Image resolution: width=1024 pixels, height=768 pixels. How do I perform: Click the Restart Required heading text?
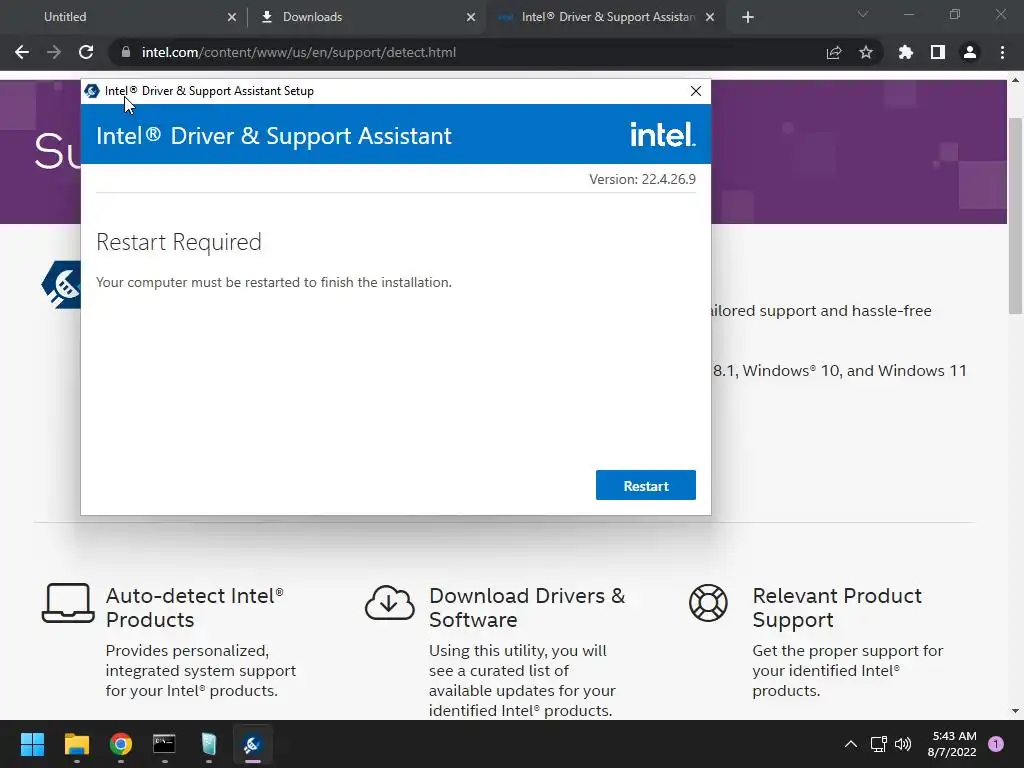click(179, 242)
